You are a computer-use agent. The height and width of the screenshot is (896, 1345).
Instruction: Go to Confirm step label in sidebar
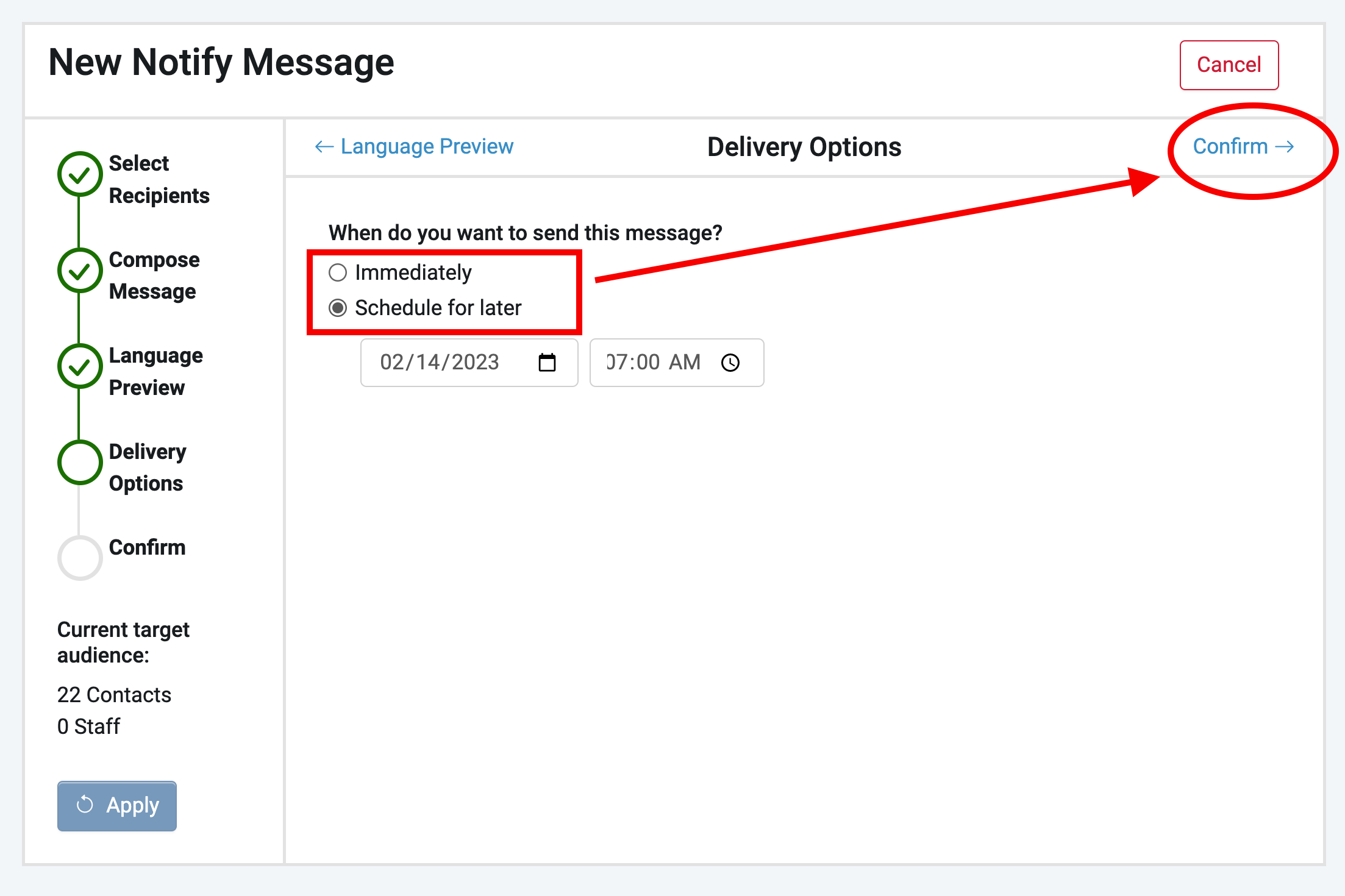point(147,547)
